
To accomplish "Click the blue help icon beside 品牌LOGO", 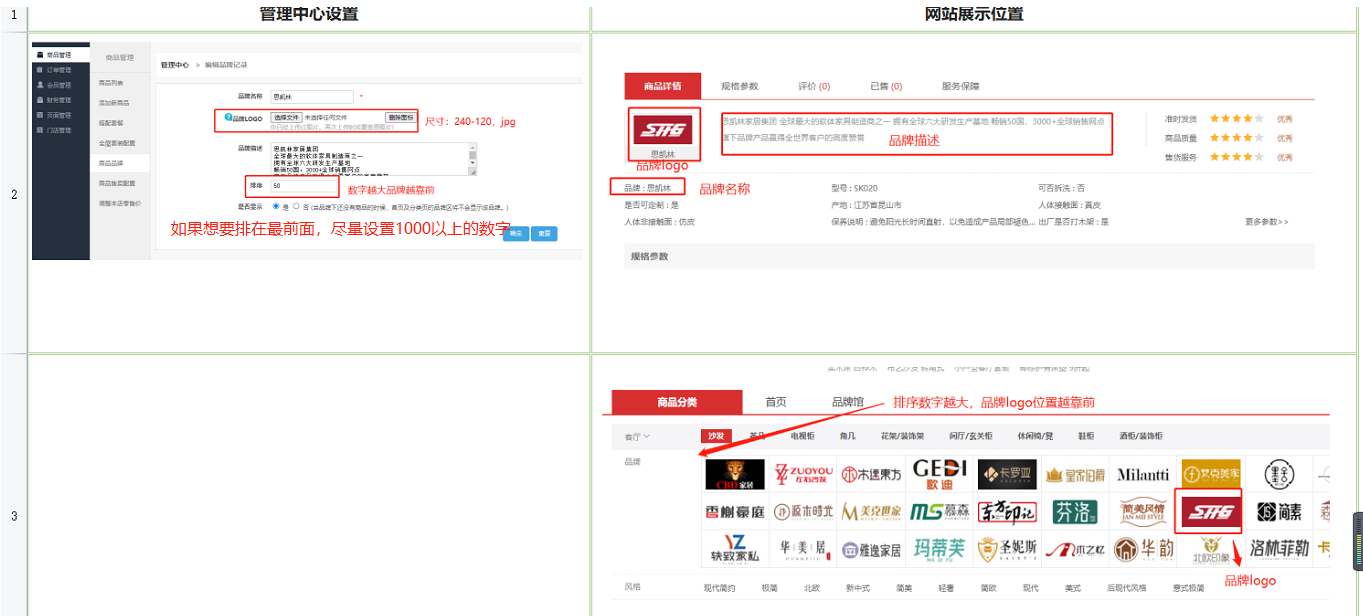I will click(x=228, y=117).
